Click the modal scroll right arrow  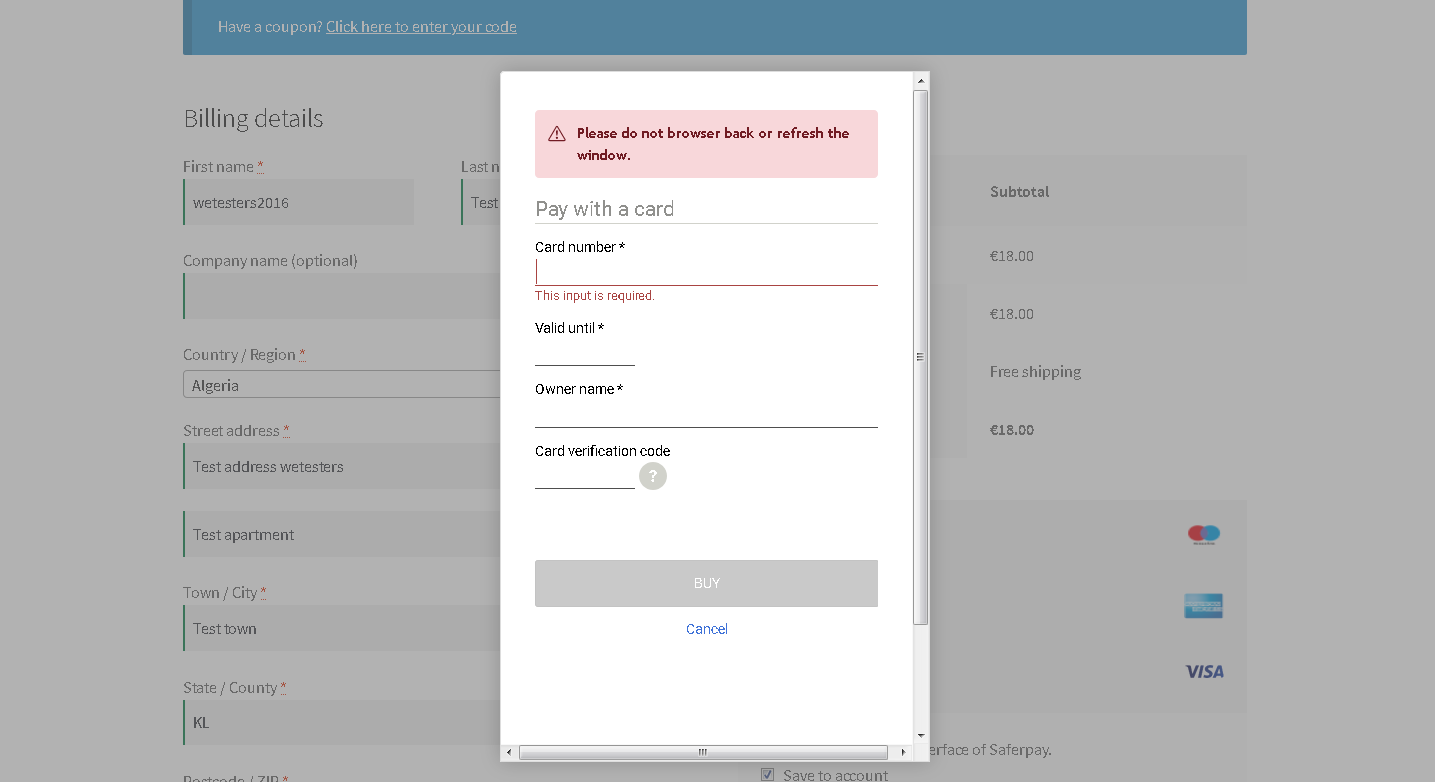[x=903, y=752]
